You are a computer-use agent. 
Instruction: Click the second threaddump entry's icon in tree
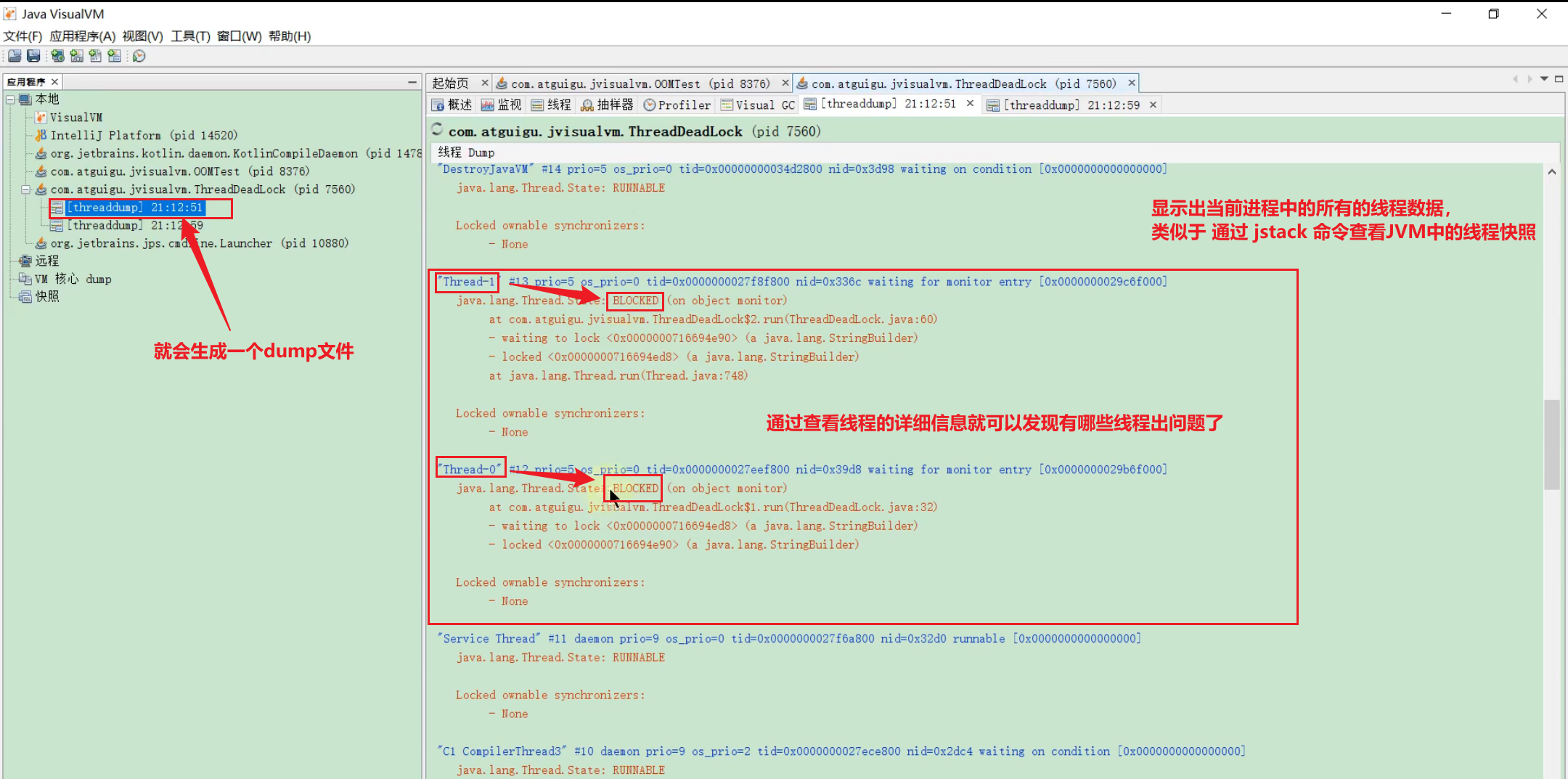point(57,226)
